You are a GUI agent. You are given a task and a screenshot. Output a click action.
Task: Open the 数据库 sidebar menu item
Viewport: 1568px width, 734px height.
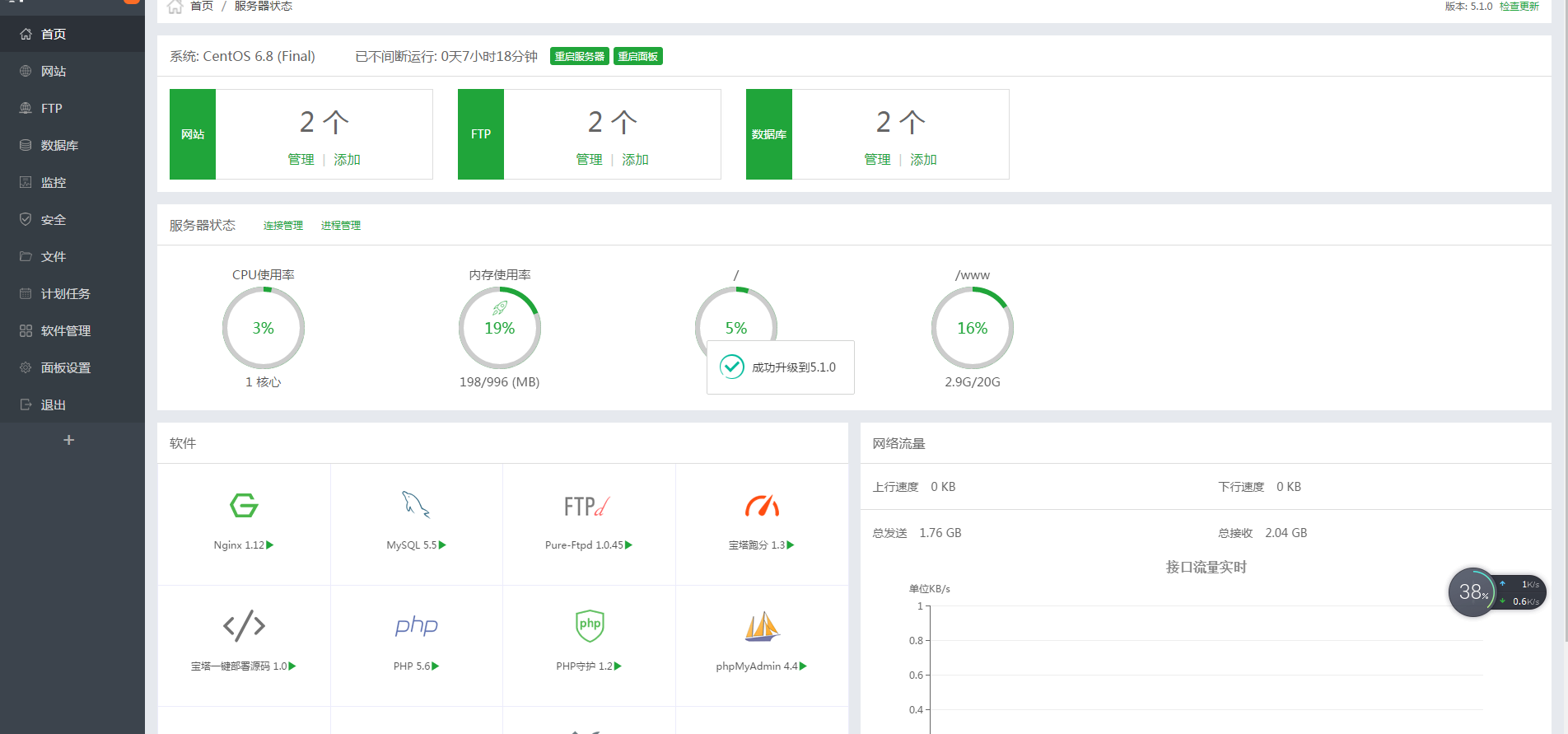pos(72,145)
